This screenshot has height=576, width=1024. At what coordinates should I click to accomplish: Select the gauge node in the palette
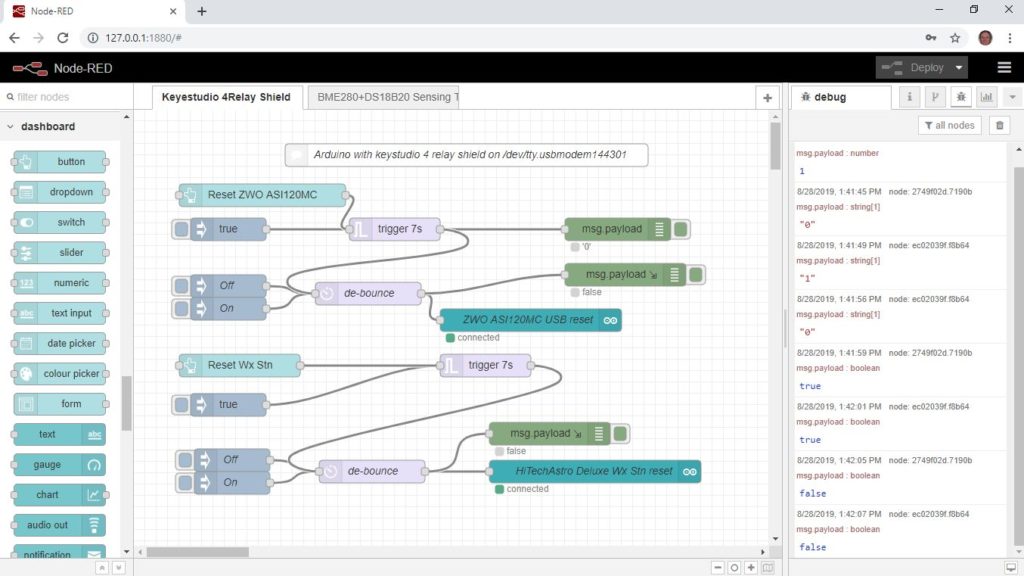pyautogui.click(x=59, y=464)
